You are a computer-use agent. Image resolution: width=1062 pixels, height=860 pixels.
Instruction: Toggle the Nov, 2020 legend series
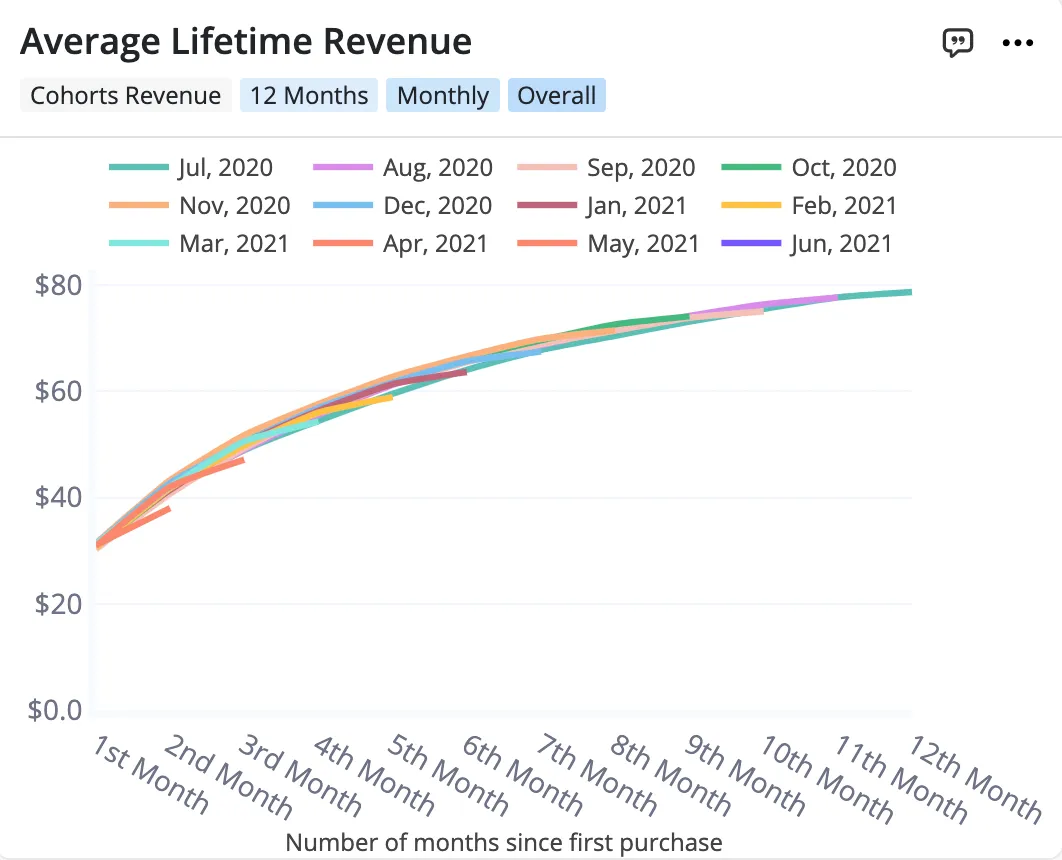tap(200, 205)
